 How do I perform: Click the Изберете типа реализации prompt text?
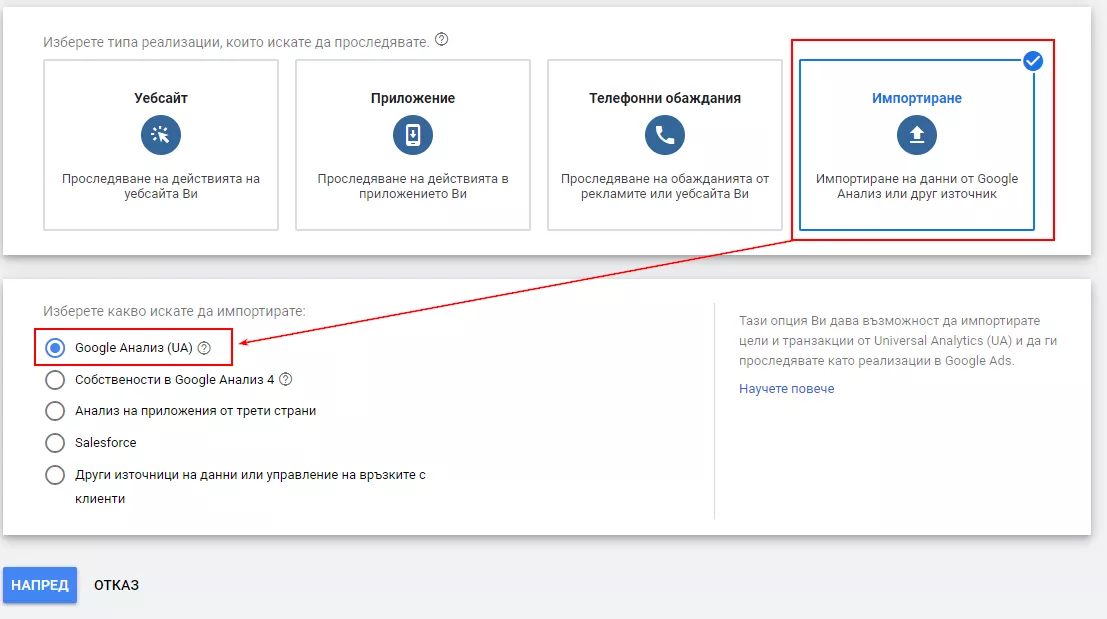[x=236, y=42]
